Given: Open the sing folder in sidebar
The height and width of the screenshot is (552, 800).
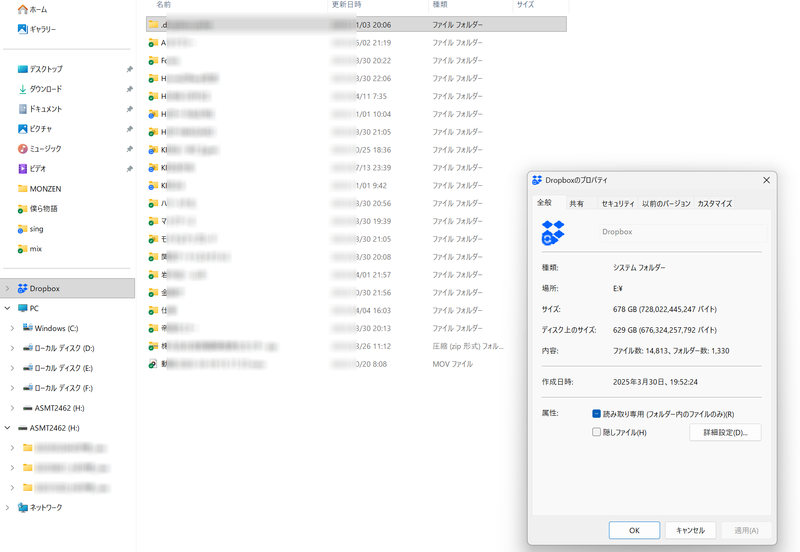Looking at the screenshot, I should point(30,229).
